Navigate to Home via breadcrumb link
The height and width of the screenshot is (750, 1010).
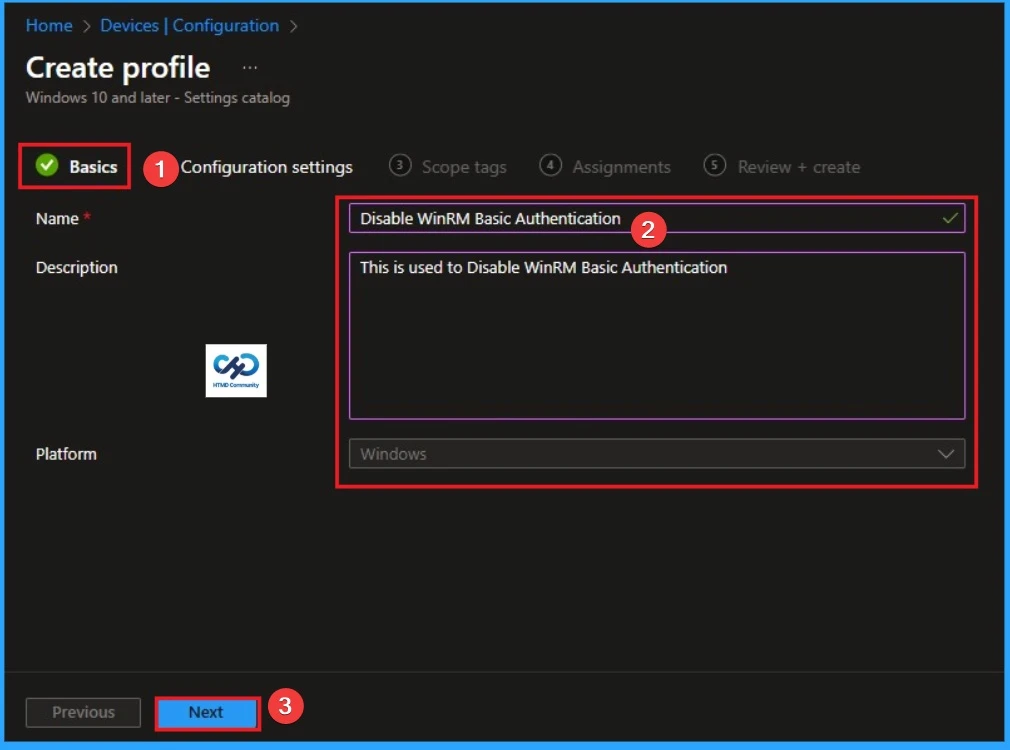pyautogui.click(x=48, y=25)
